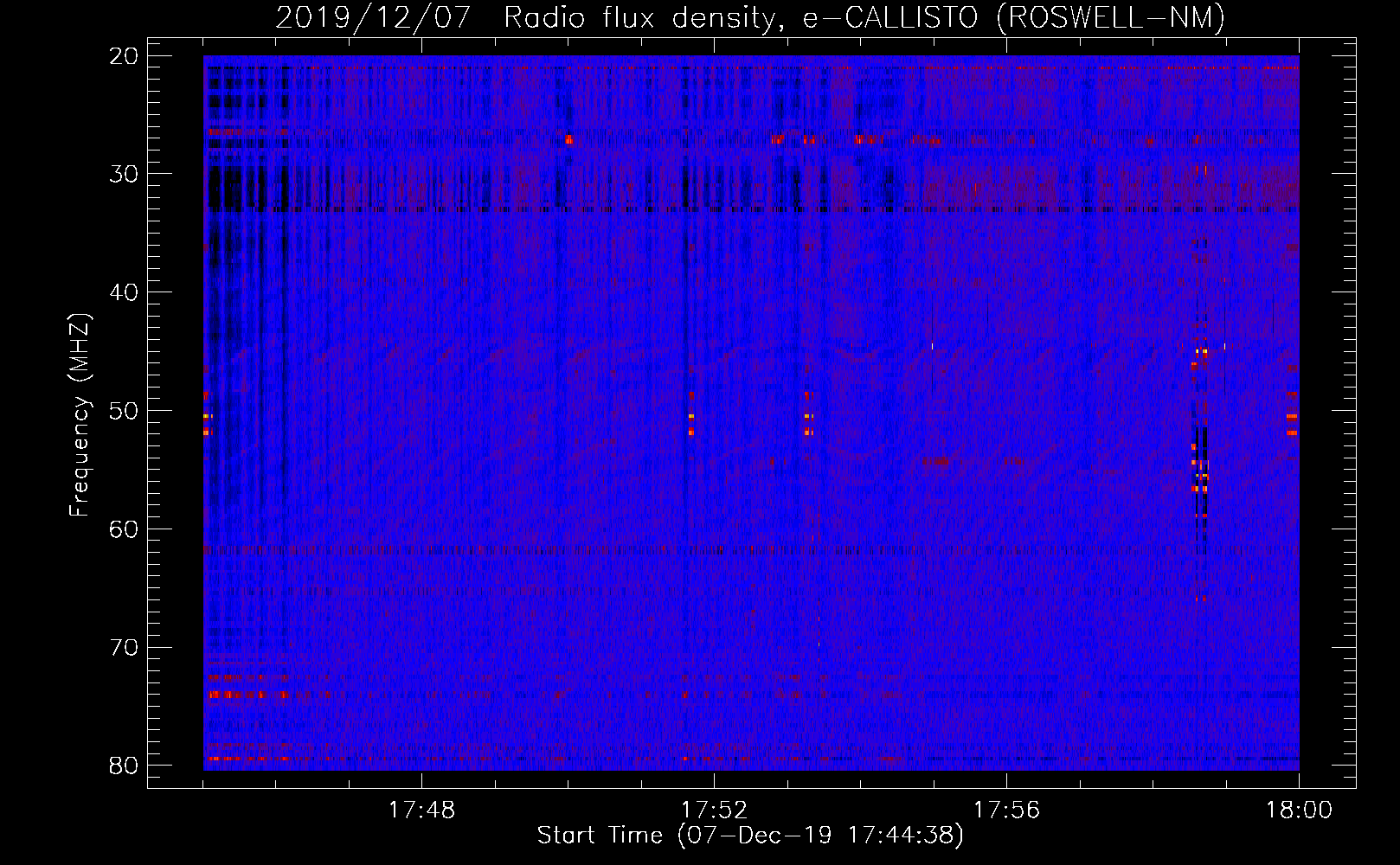Click the 40 MHz frequency tick label

tap(125, 292)
